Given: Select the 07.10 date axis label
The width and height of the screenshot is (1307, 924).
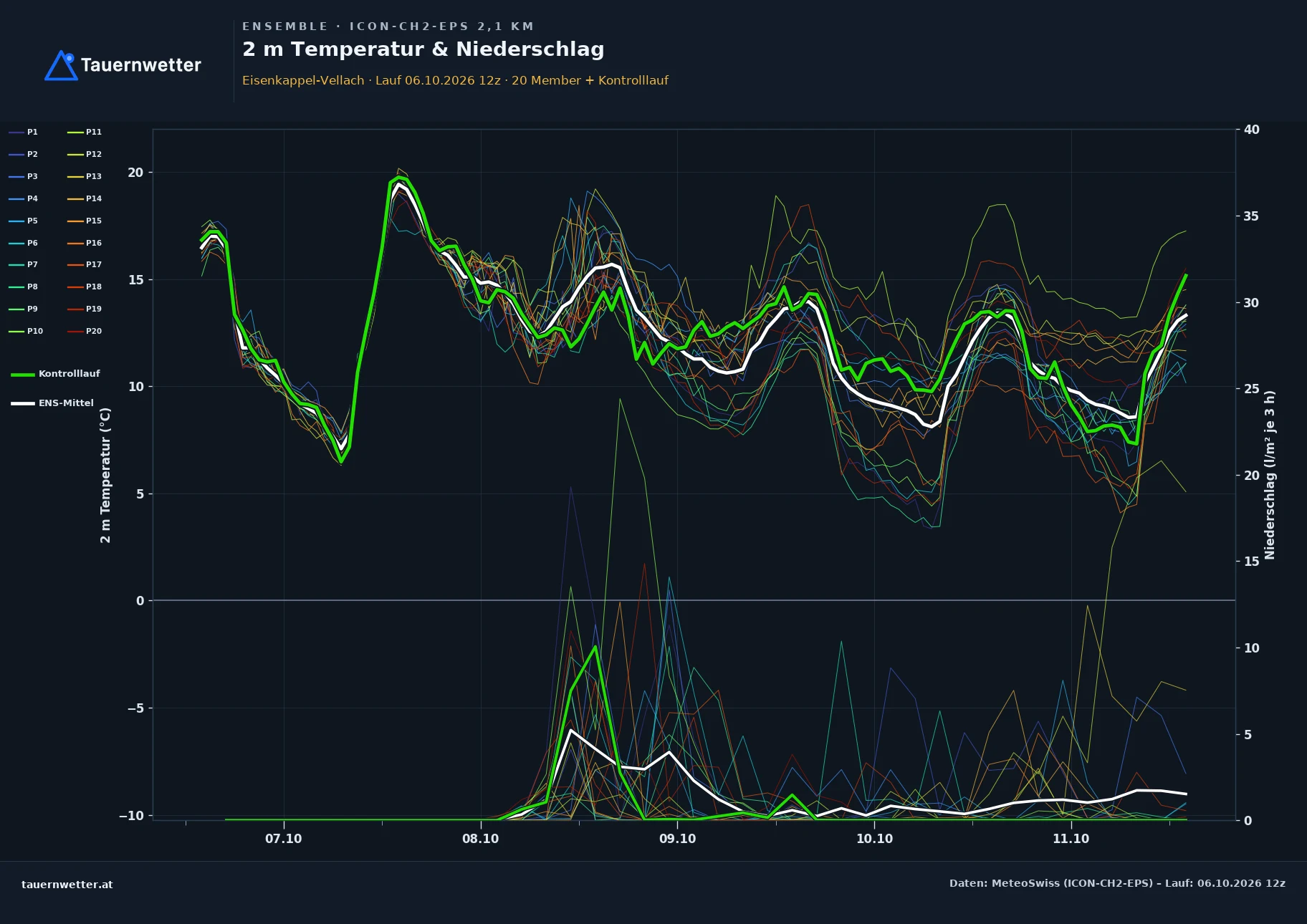Looking at the screenshot, I should click(284, 839).
